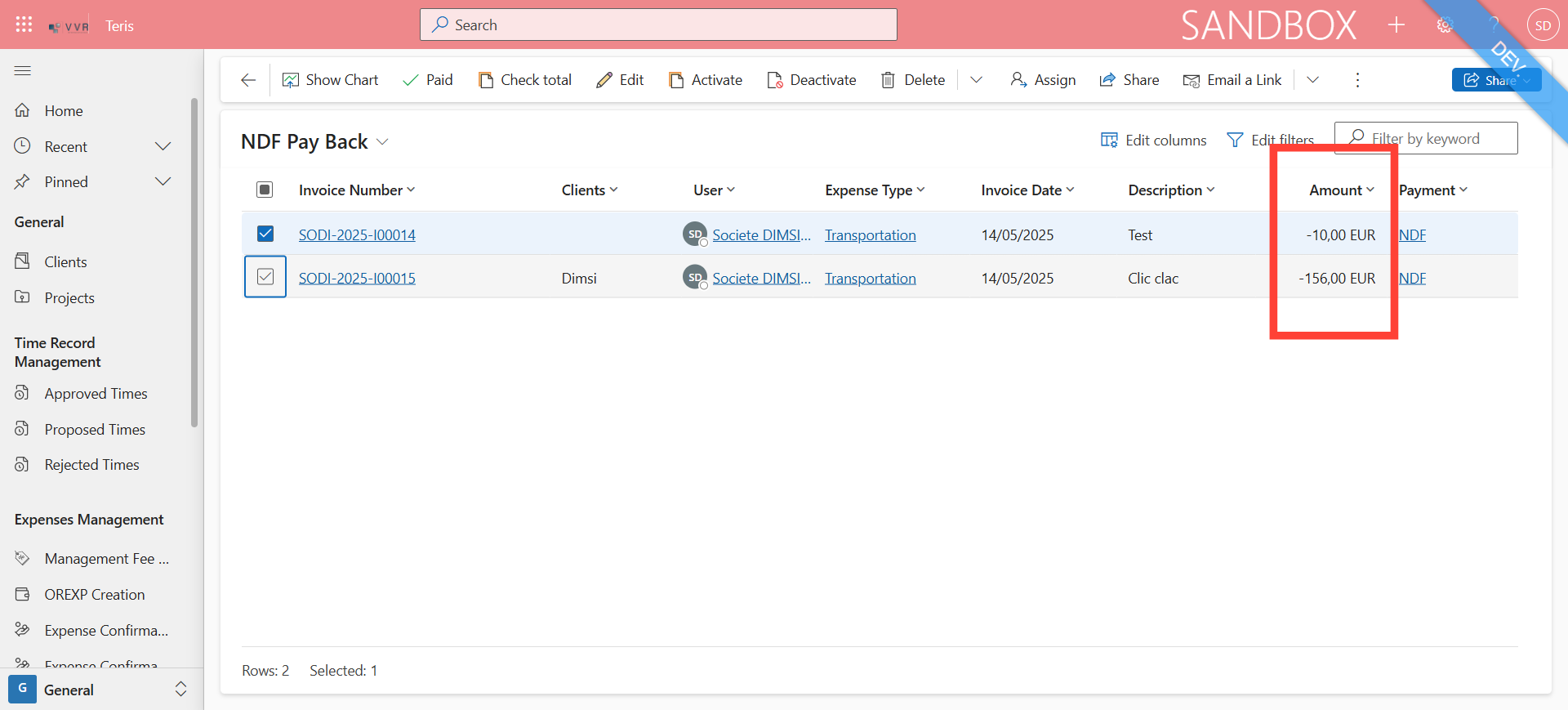Open the NDF payment link for -10,00 EUR
The image size is (1568, 710).
point(1413,235)
